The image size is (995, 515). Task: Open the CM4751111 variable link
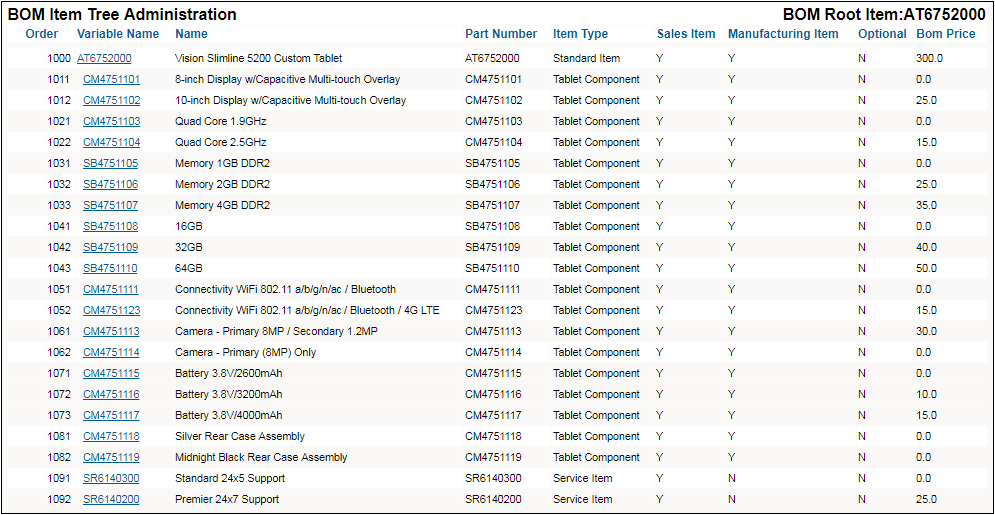[111, 289]
